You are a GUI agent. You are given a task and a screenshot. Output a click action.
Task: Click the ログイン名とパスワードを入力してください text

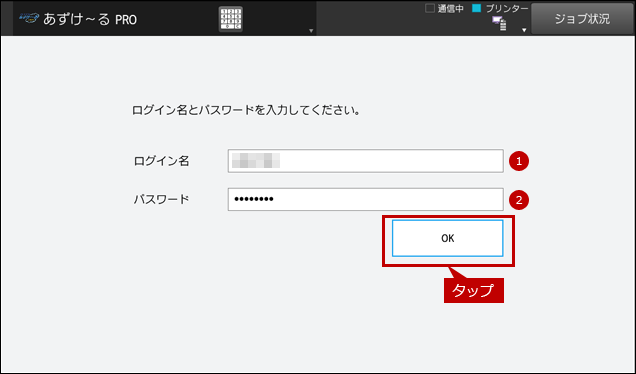point(246,110)
